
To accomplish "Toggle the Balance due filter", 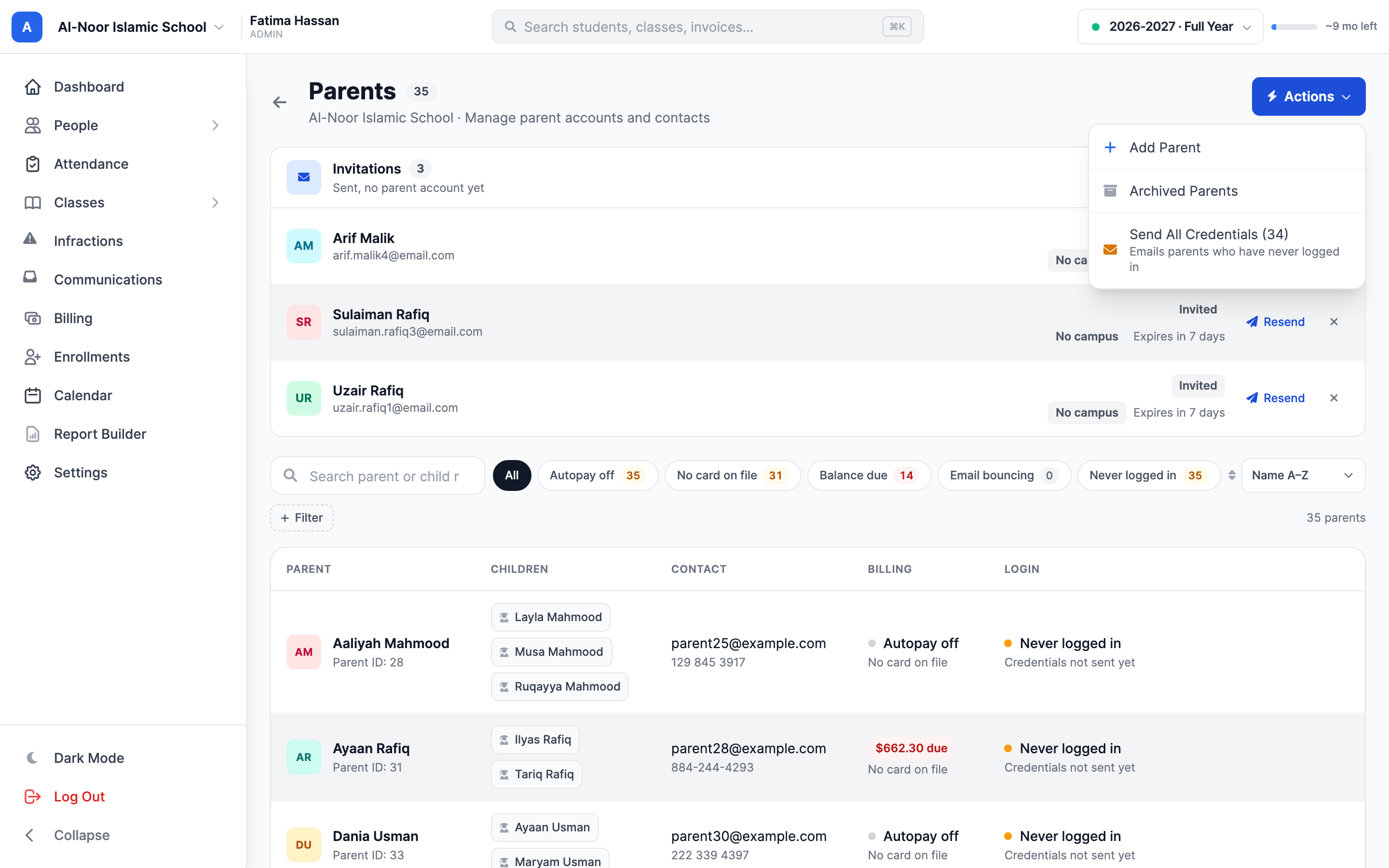I will tap(869, 475).
